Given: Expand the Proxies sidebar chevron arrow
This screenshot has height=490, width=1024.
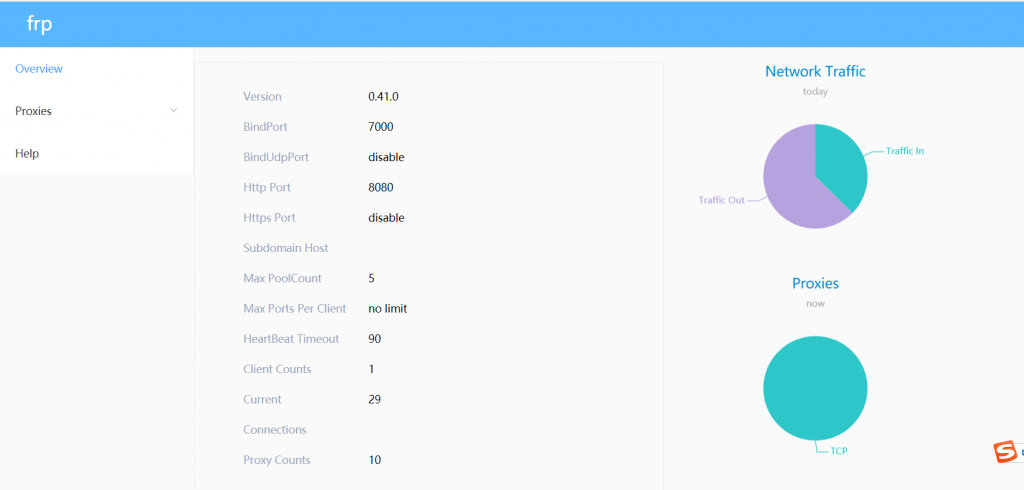Looking at the screenshot, I should click(x=174, y=110).
